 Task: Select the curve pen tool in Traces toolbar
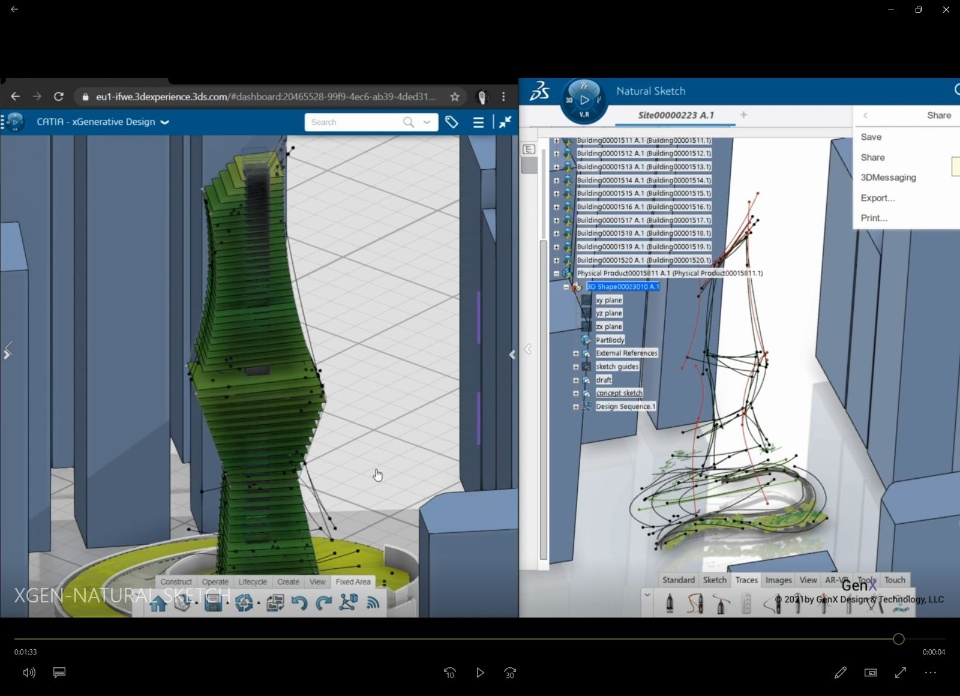pos(695,604)
